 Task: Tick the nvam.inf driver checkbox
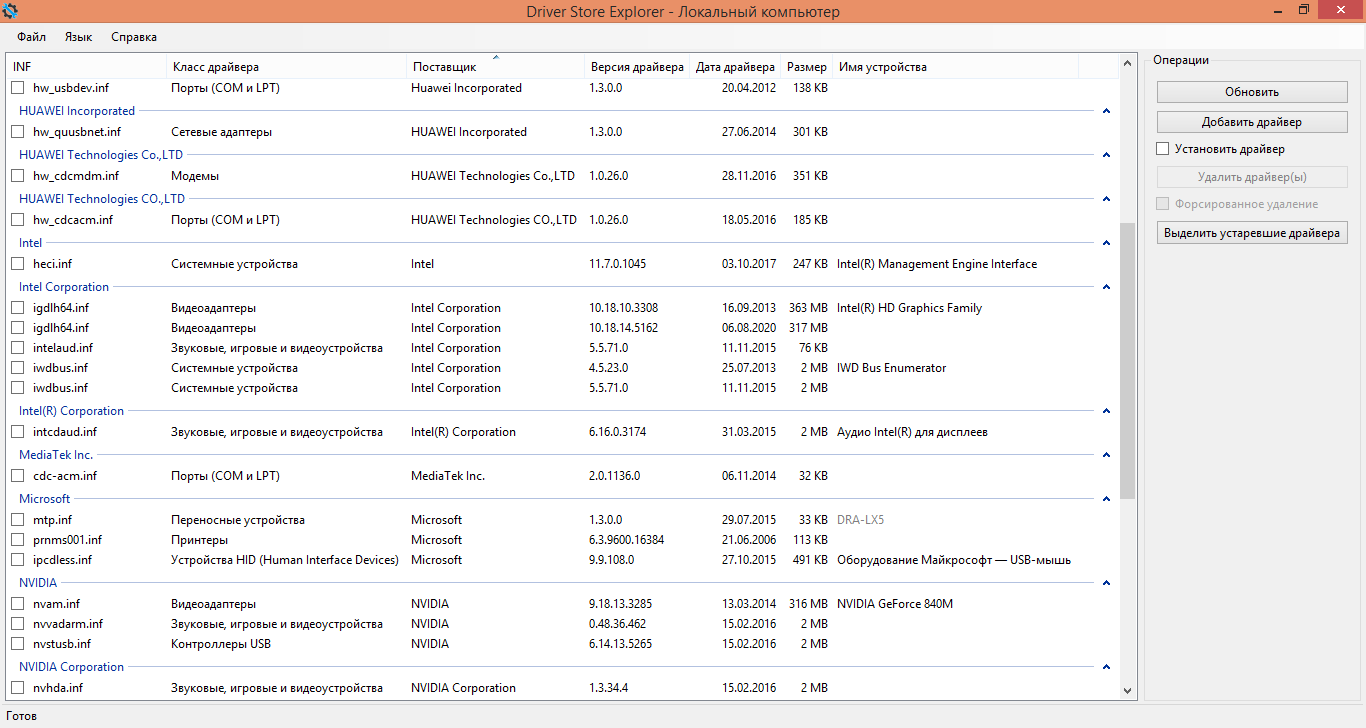click(x=17, y=604)
